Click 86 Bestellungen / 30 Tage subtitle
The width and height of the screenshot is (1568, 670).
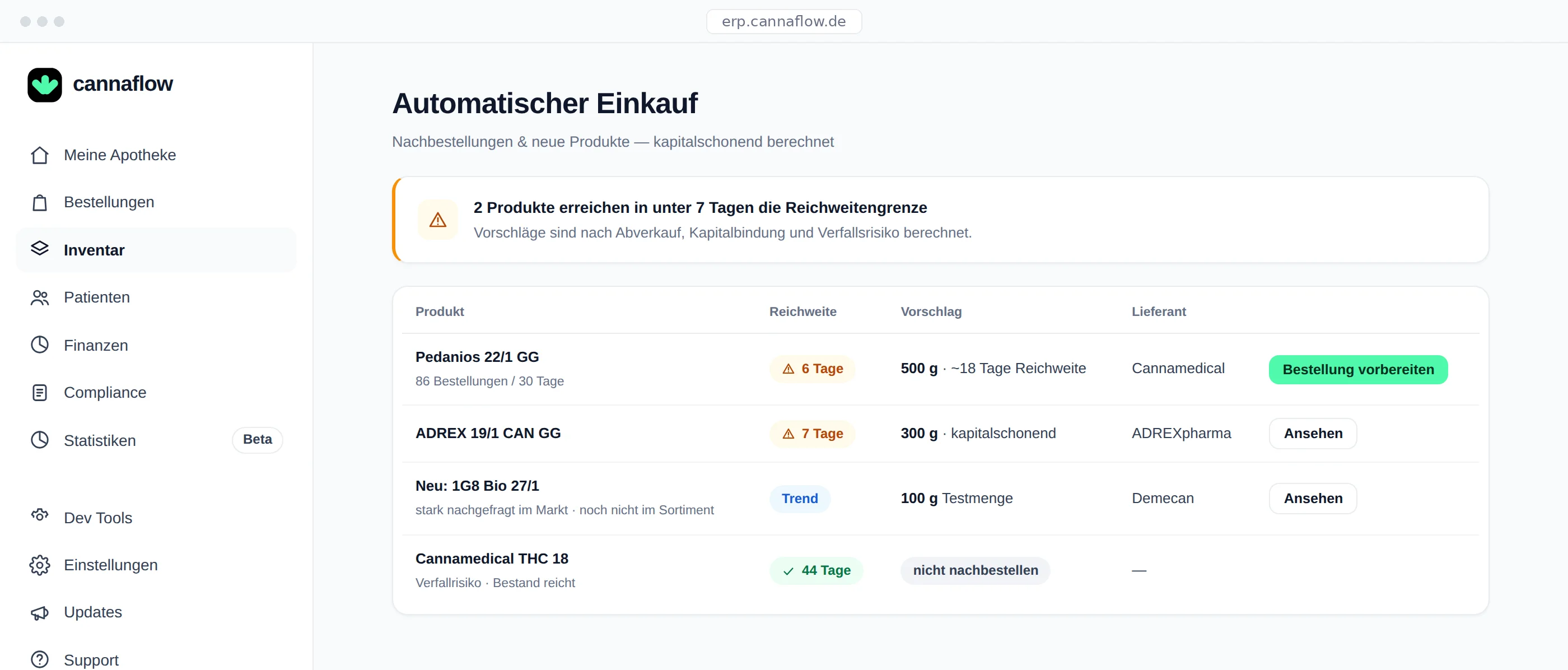point(489,381)
